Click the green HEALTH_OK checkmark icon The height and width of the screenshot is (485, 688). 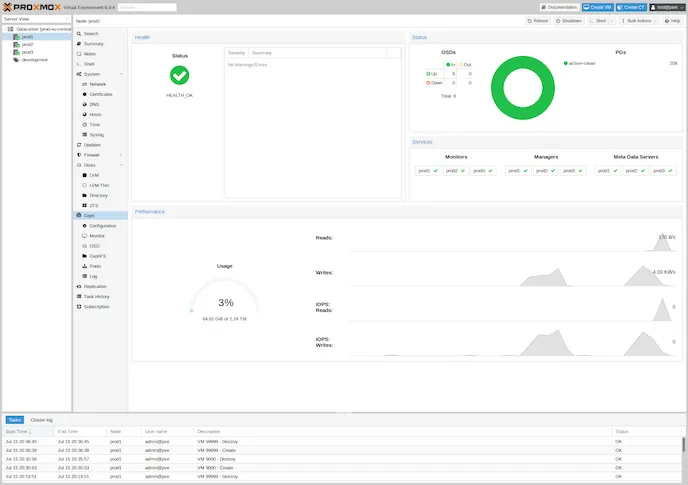tap(179, 75)
